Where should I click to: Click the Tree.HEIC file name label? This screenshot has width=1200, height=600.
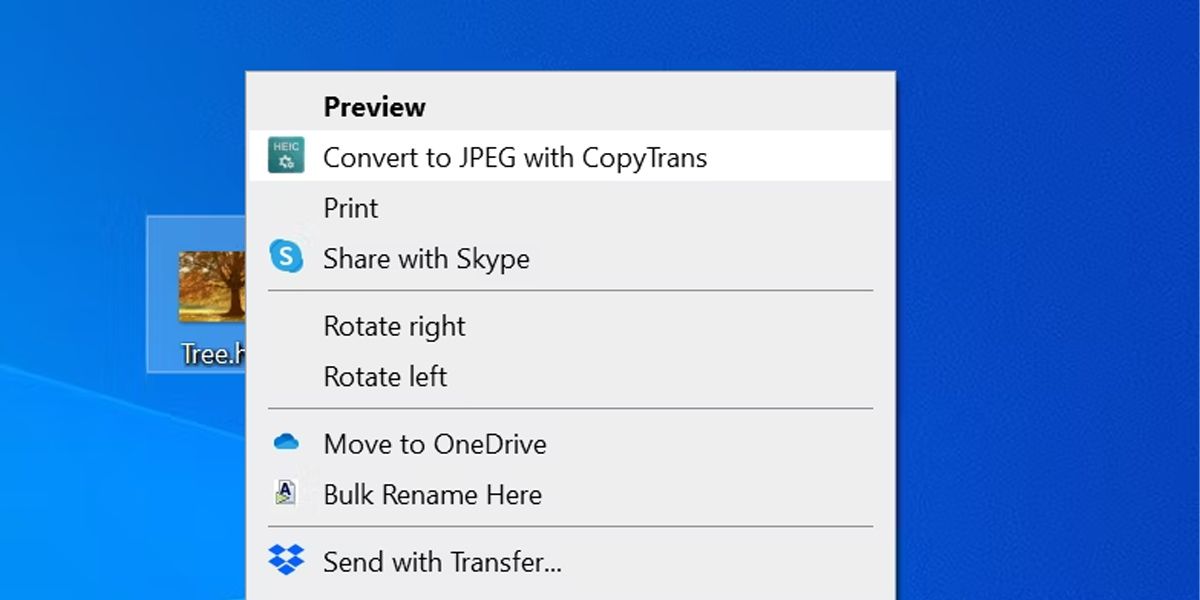click(213, 353)
